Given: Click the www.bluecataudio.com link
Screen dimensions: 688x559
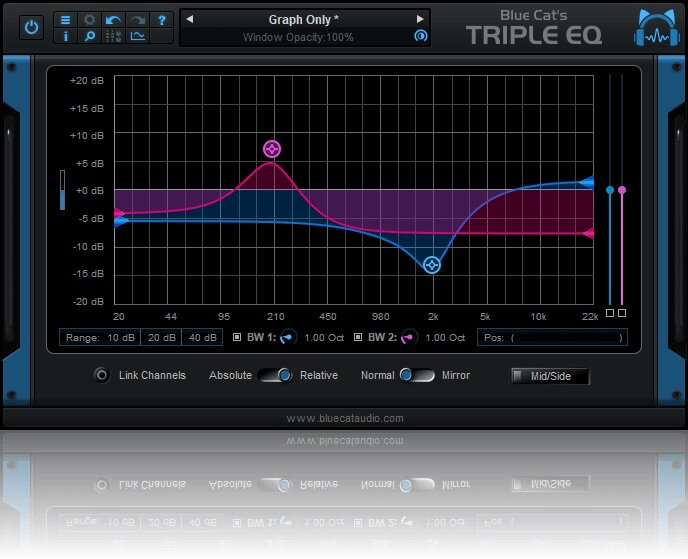Looking at the screenshot, I should (345, 419).
